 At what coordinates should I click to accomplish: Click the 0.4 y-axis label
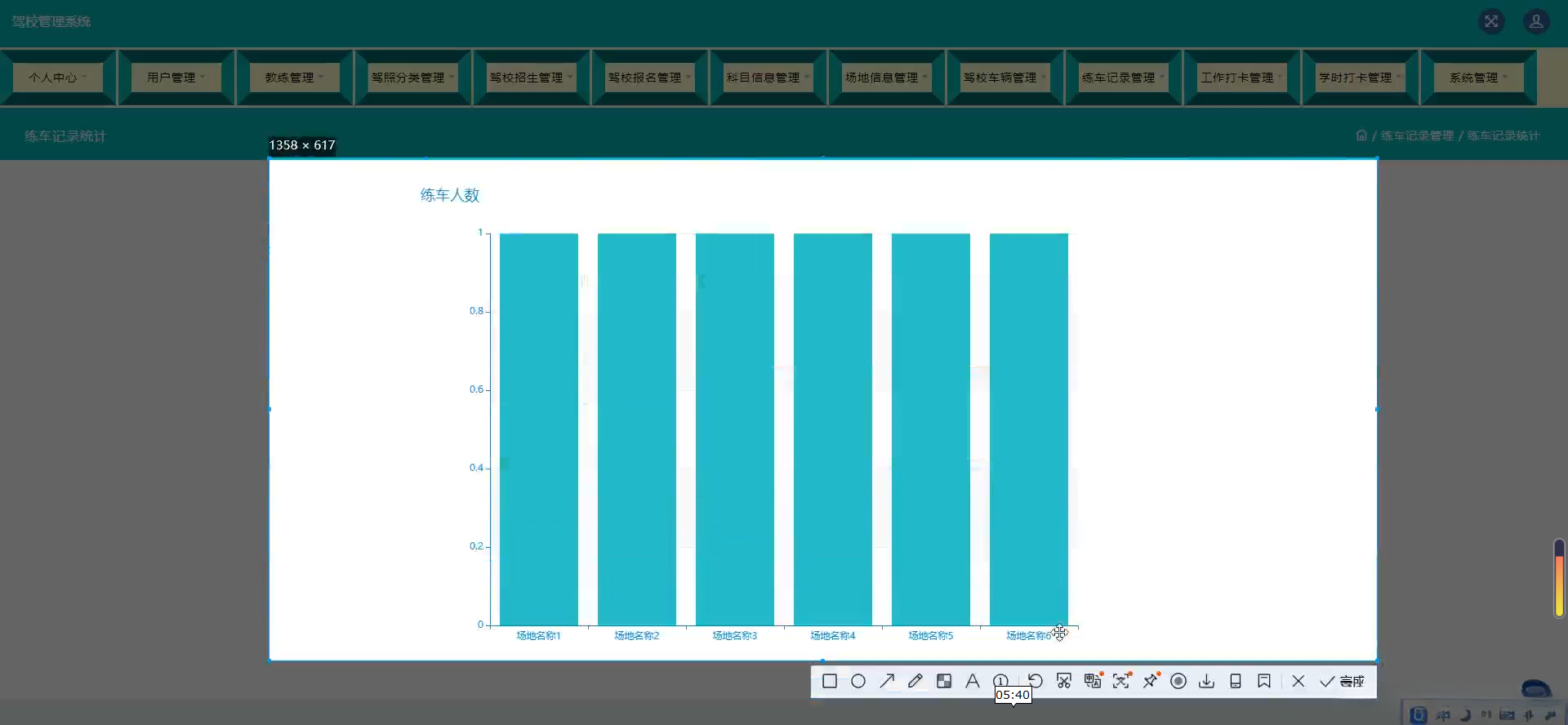click(476, 468)
